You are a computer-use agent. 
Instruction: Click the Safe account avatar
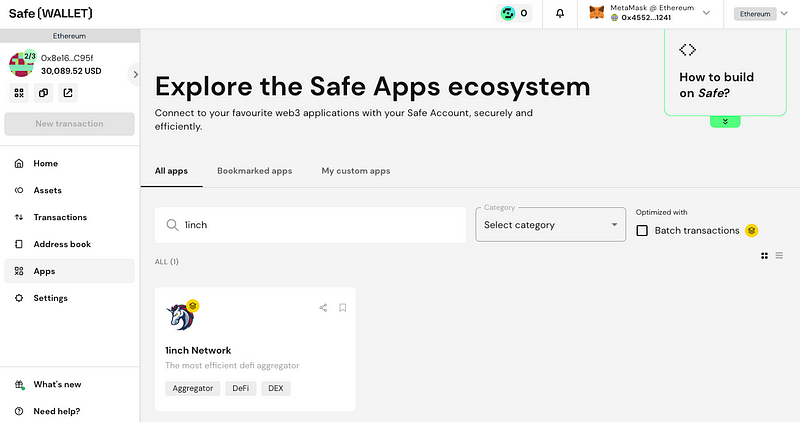tap(21, 64)
